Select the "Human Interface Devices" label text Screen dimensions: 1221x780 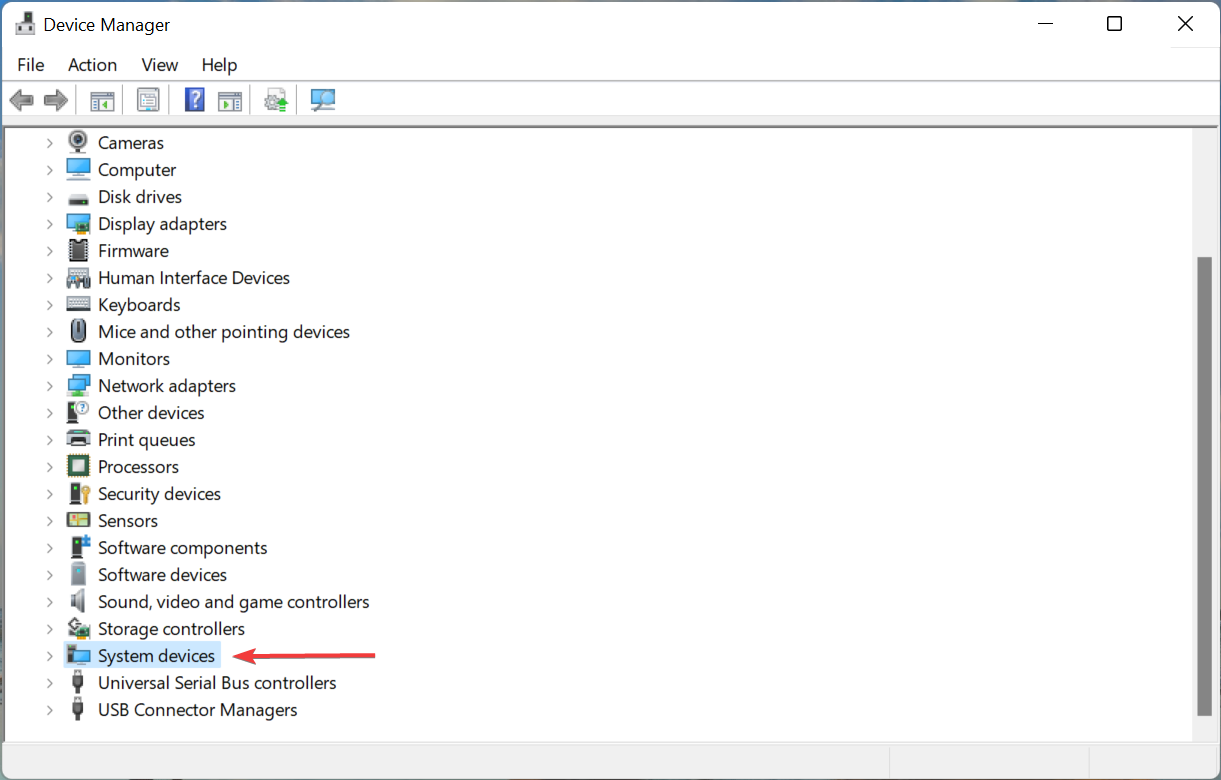(194, 278)
